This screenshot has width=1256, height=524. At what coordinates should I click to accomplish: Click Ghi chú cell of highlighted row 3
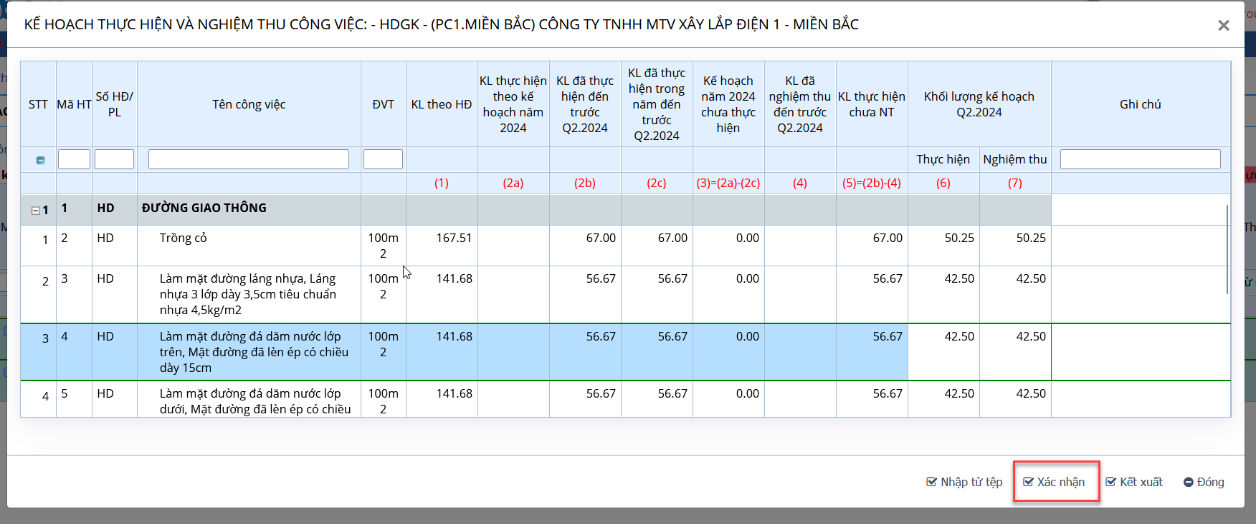click(x=1139, y=352)
